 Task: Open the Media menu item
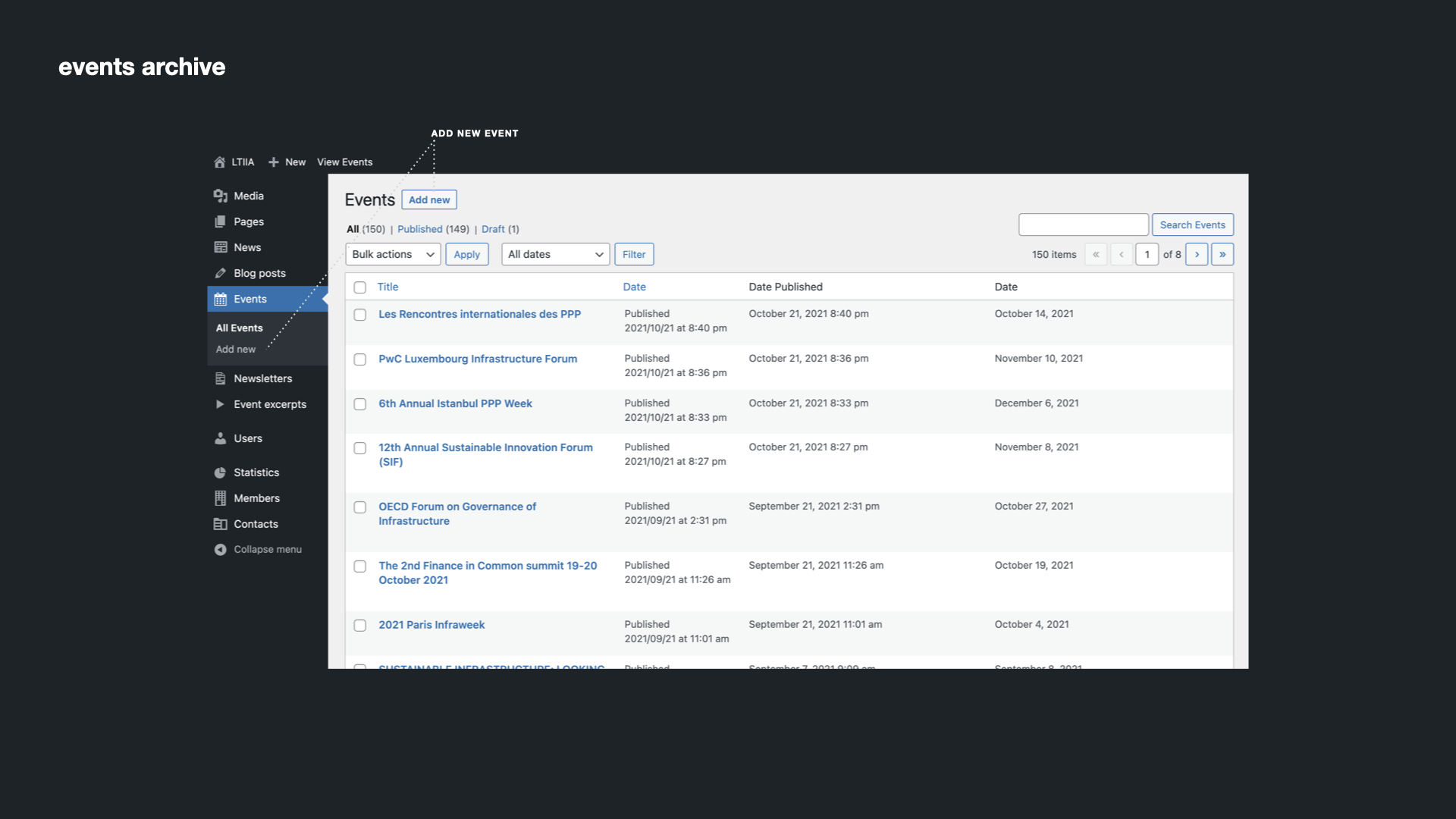249,196
